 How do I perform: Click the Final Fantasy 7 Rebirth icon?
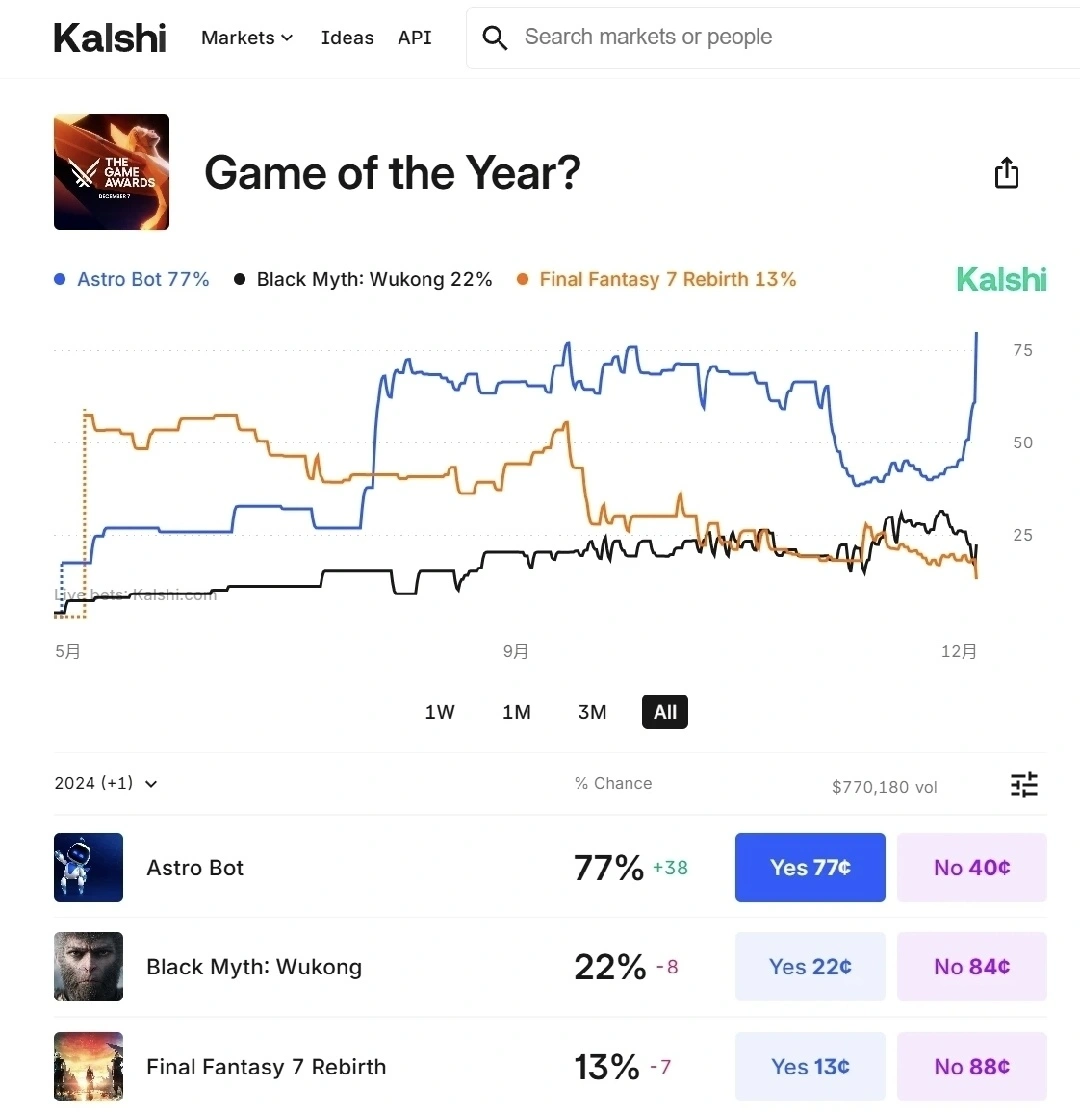[89, 1066]
